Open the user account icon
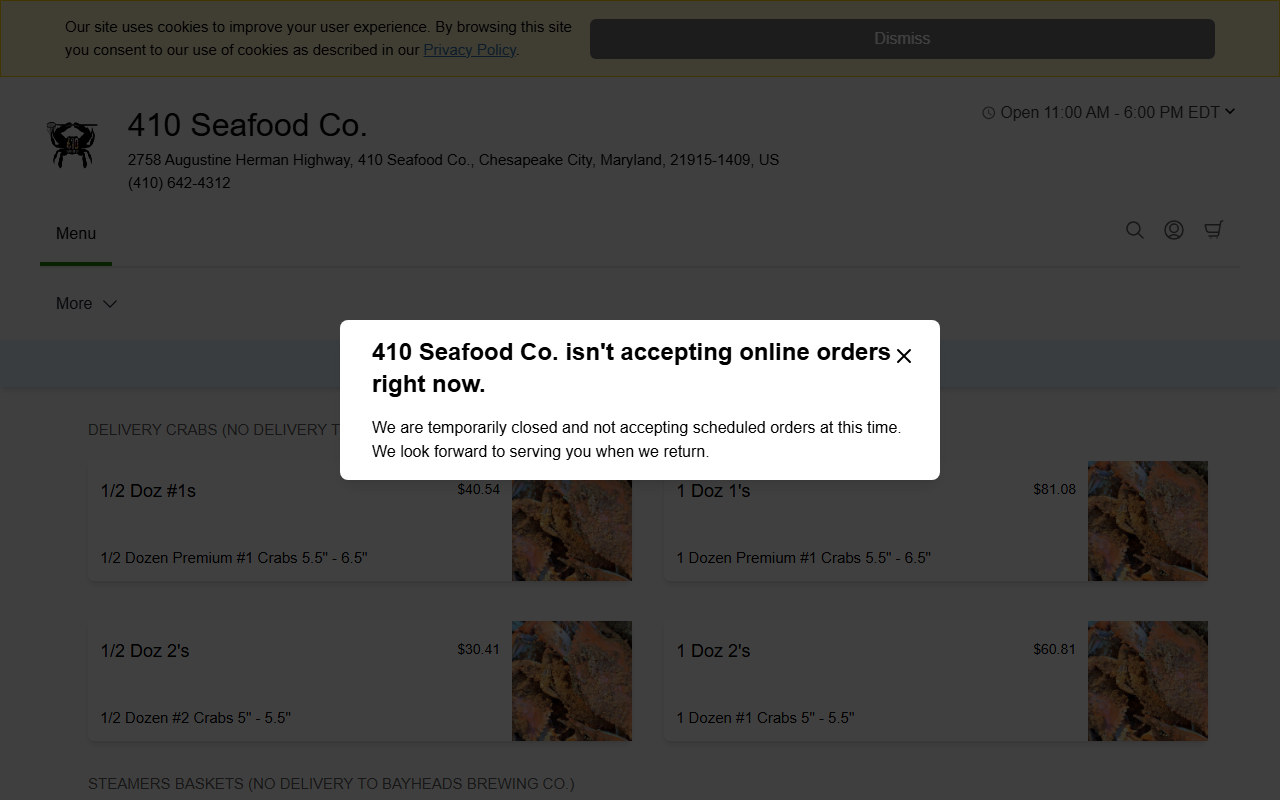Image resolution: width=1280 pixels, height=800 pixels. point(1174,230)
